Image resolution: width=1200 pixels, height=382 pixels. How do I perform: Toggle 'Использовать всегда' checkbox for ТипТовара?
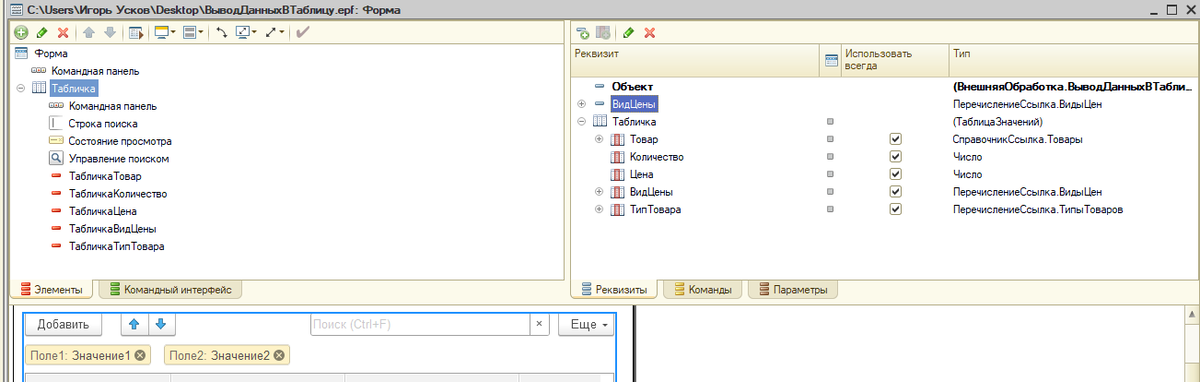pyautogui.click(x=895, y=209)
